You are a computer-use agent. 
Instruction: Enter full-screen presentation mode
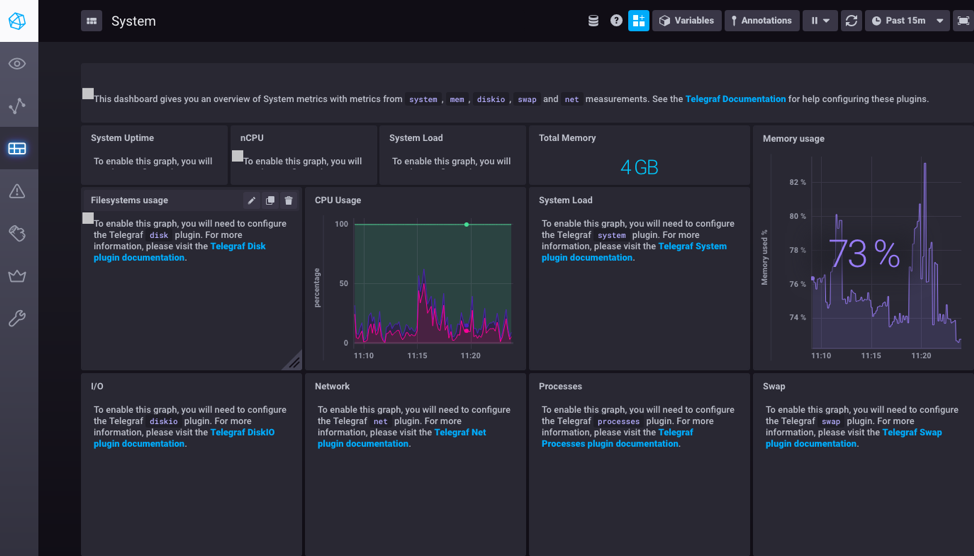click(962, 21)
